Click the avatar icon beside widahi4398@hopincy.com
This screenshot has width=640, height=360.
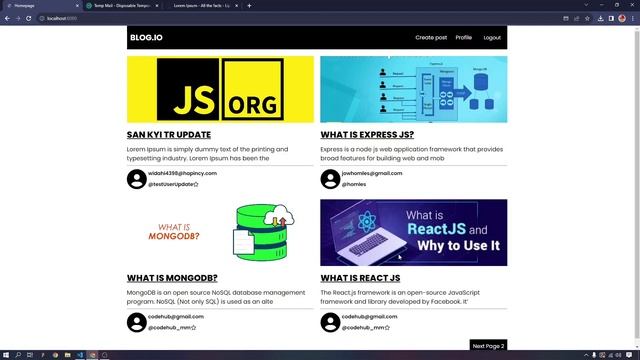[137, 179]
